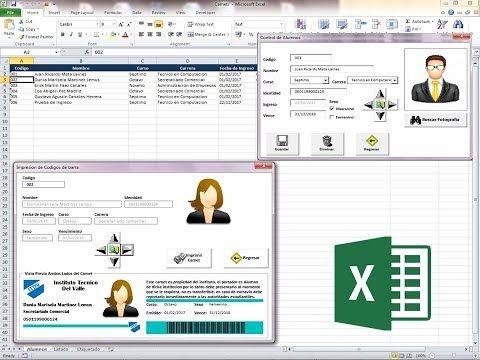Image resolution: width=480 pixels, height=360 pixels.
Task: Switch to the Developer ribbon tab
Action: click(205, 12)
